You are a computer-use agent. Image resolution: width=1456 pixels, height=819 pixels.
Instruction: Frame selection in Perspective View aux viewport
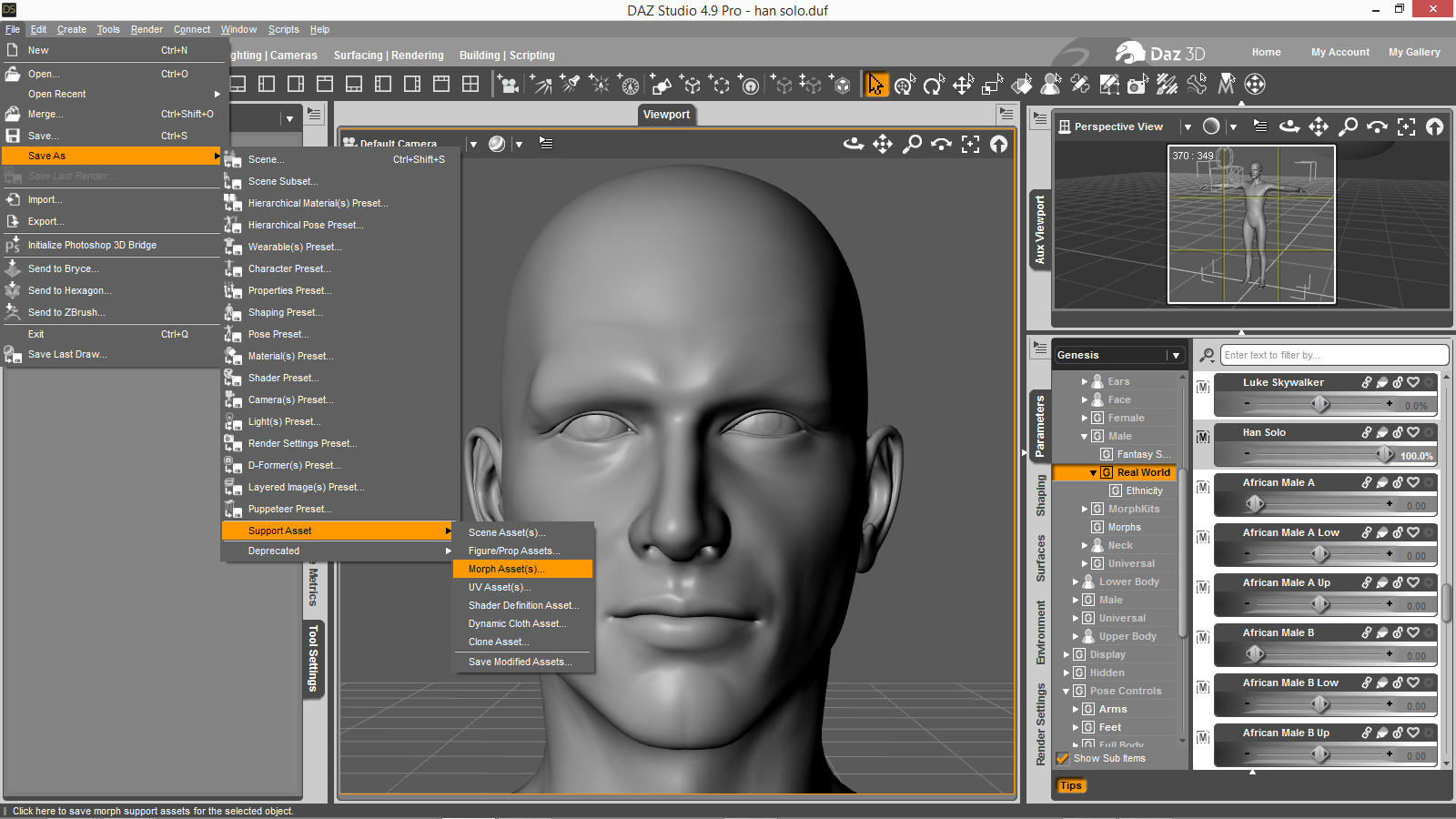[x=1406, y=126]
